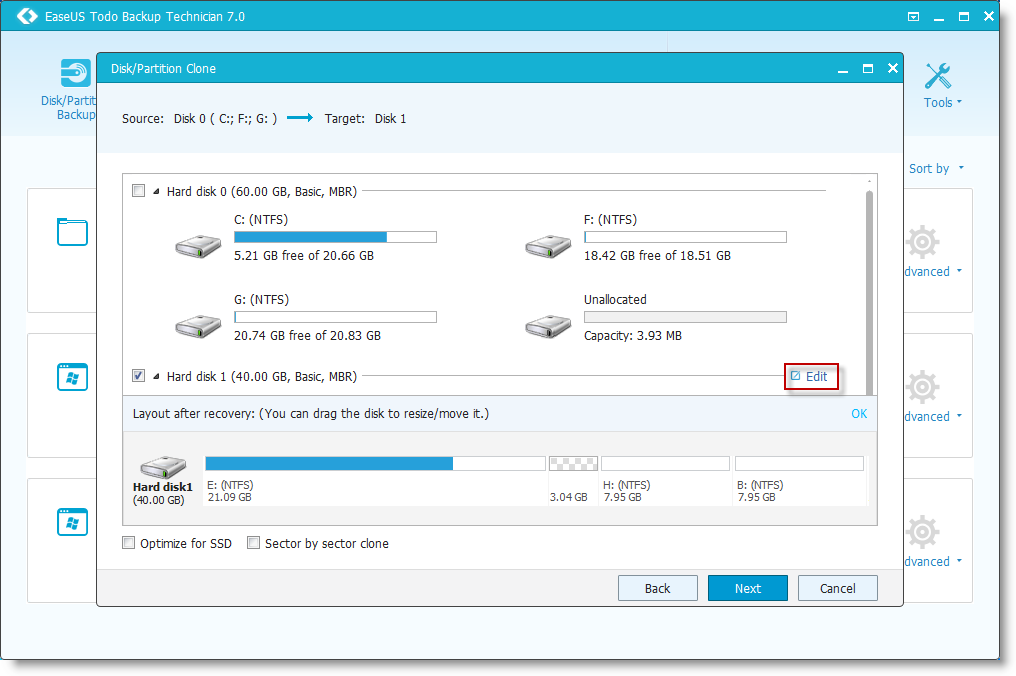Open the Sort by dropdown
1016x676 pixels.
click(x=936, y=169)
